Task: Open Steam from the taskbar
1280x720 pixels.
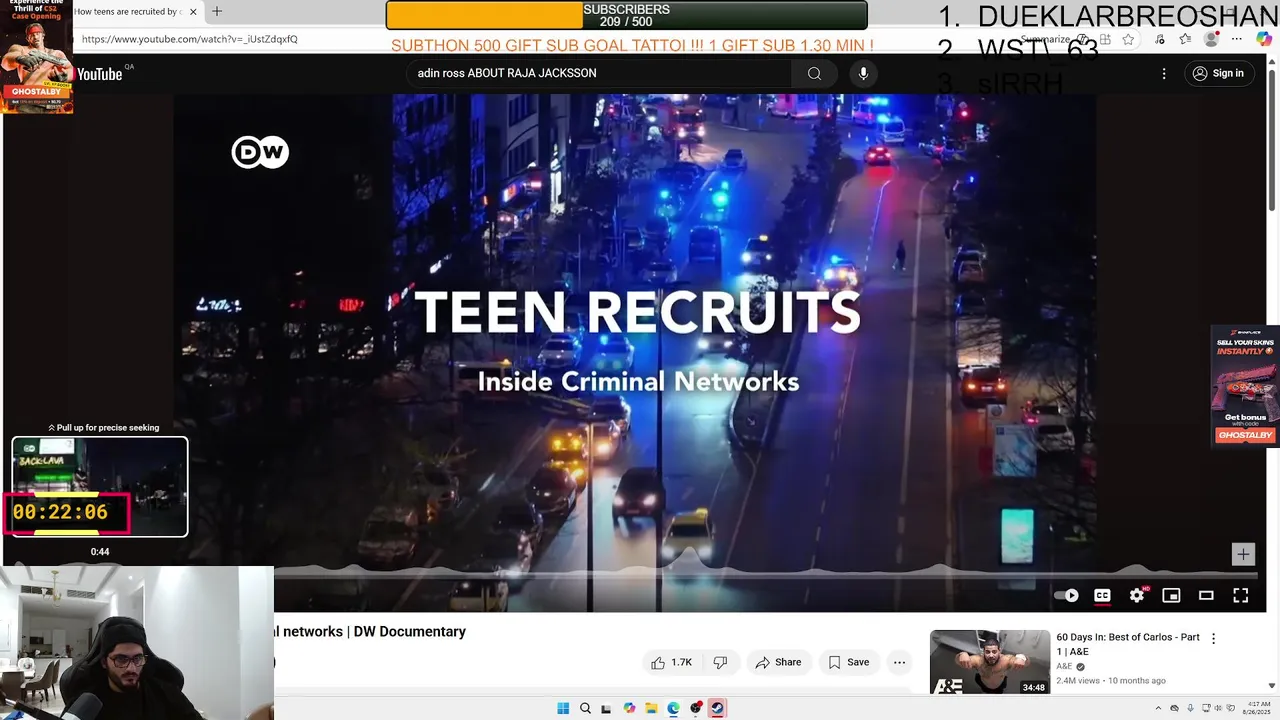Action: pos(717,708)
